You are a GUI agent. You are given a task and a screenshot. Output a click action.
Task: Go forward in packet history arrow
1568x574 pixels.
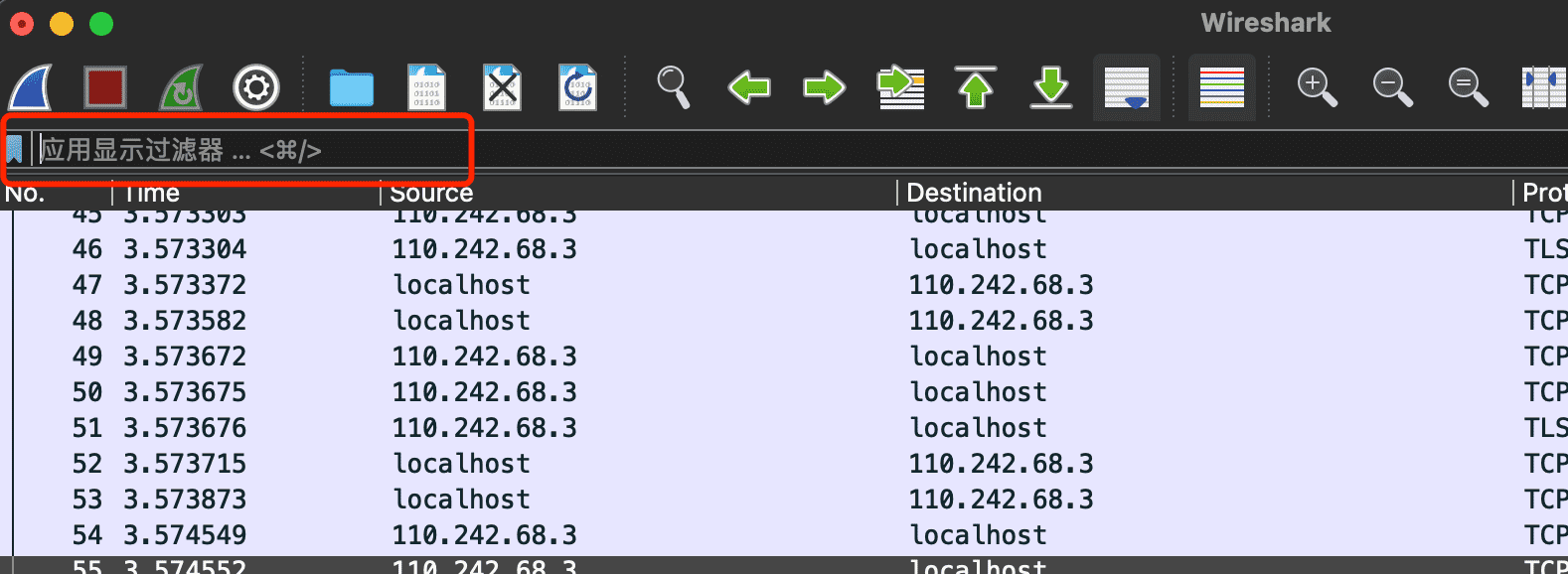tap(825, 87)
